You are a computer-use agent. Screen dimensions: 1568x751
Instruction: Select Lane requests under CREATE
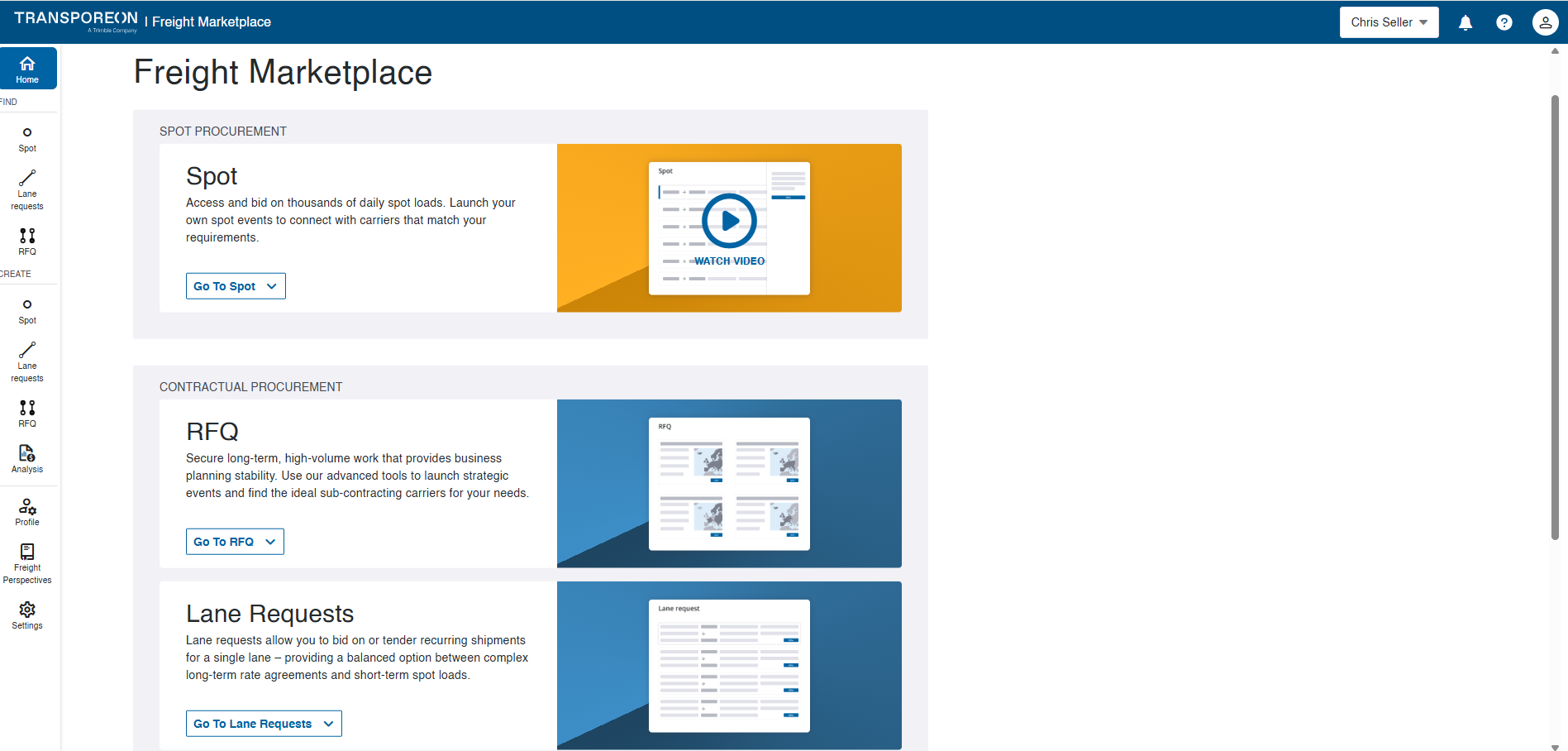tap(27, 361)
